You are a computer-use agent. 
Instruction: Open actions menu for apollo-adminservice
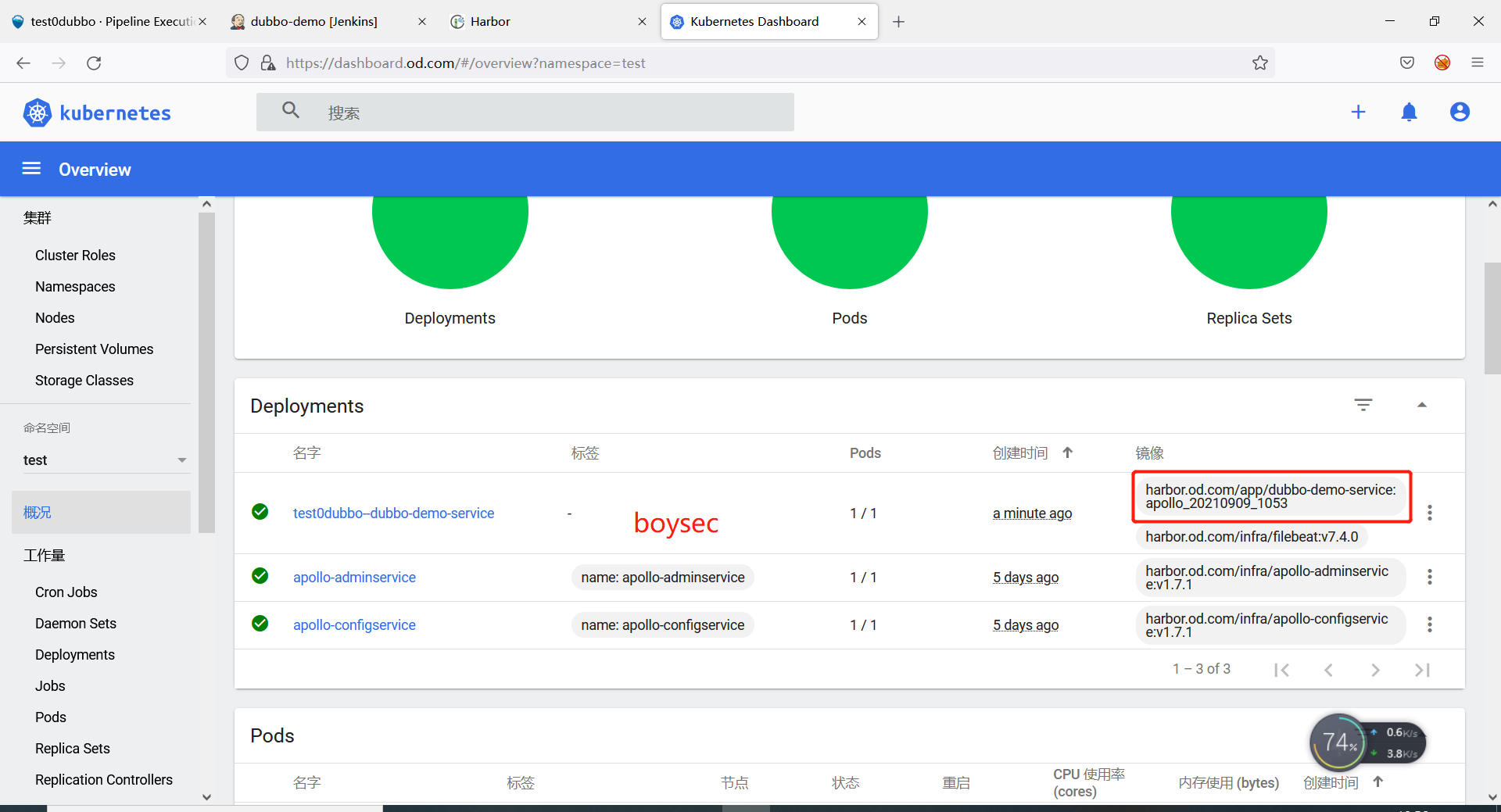(1430, 577)
